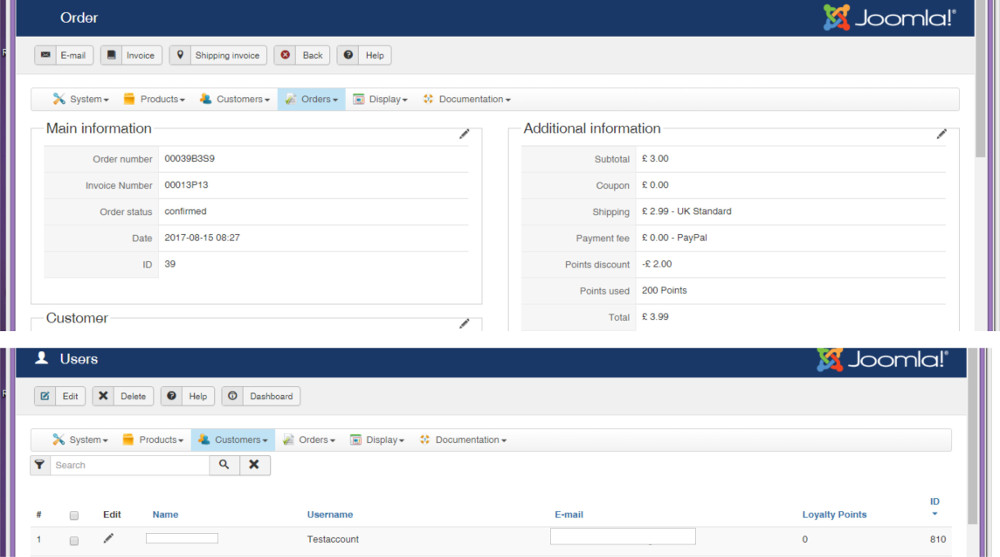Click the invoice icon beside Invoice
This screenshot has height=557, width=1000.
pyautogui.click(x=111, y=55)
